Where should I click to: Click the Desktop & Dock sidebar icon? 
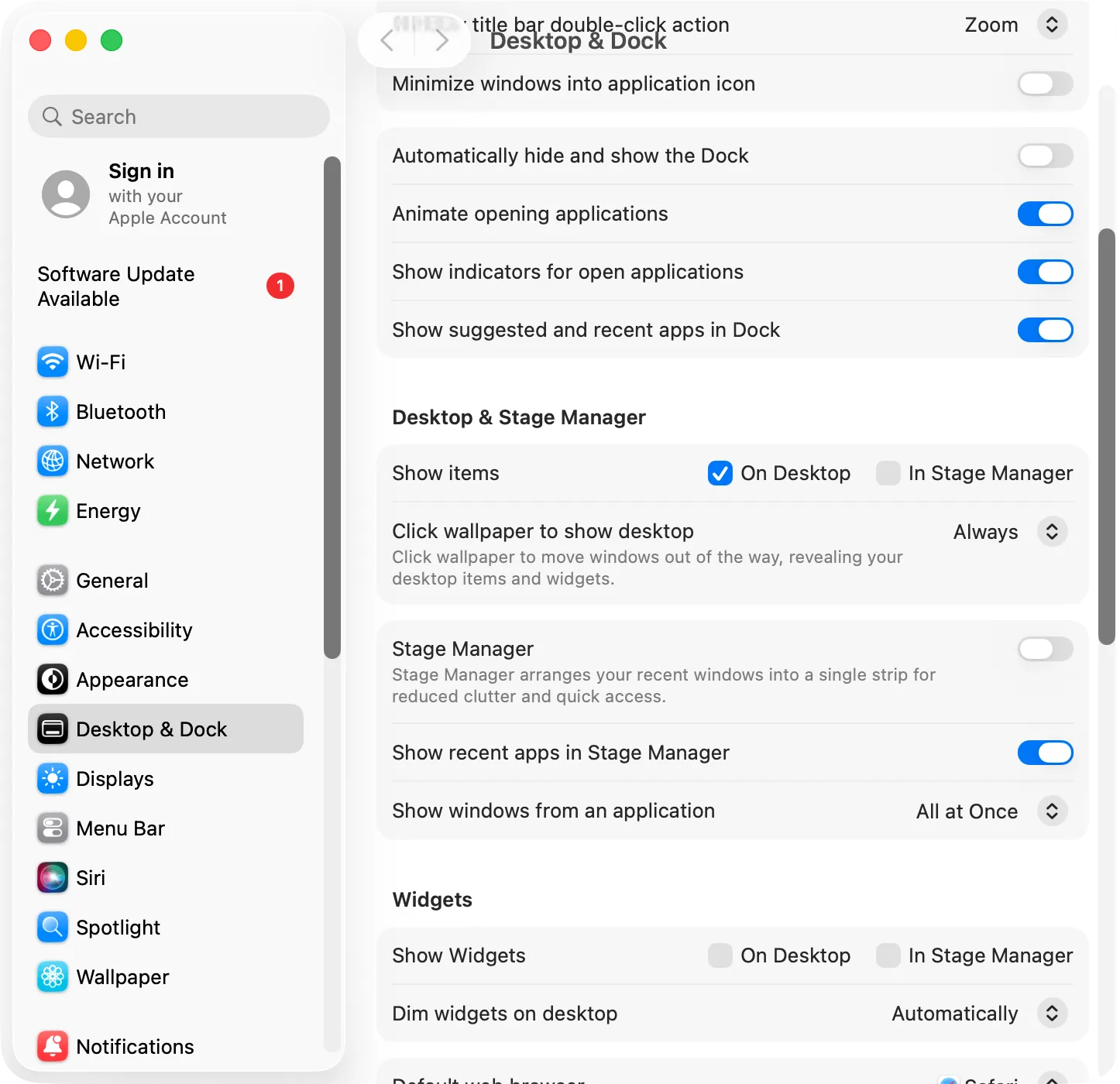[53, 729]
